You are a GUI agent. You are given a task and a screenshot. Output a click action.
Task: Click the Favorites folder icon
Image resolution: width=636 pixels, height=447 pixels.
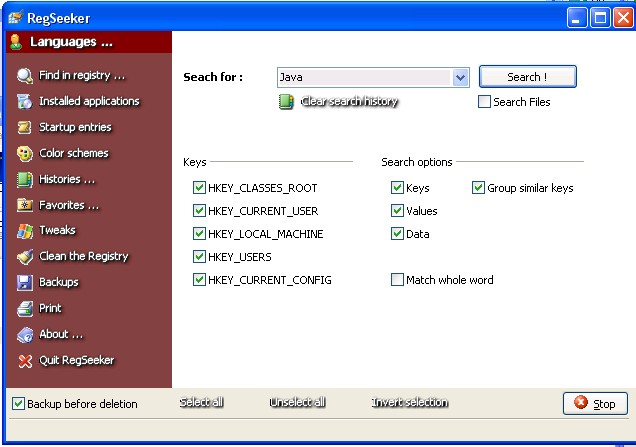pyautogui.click(x=25, y=205)
